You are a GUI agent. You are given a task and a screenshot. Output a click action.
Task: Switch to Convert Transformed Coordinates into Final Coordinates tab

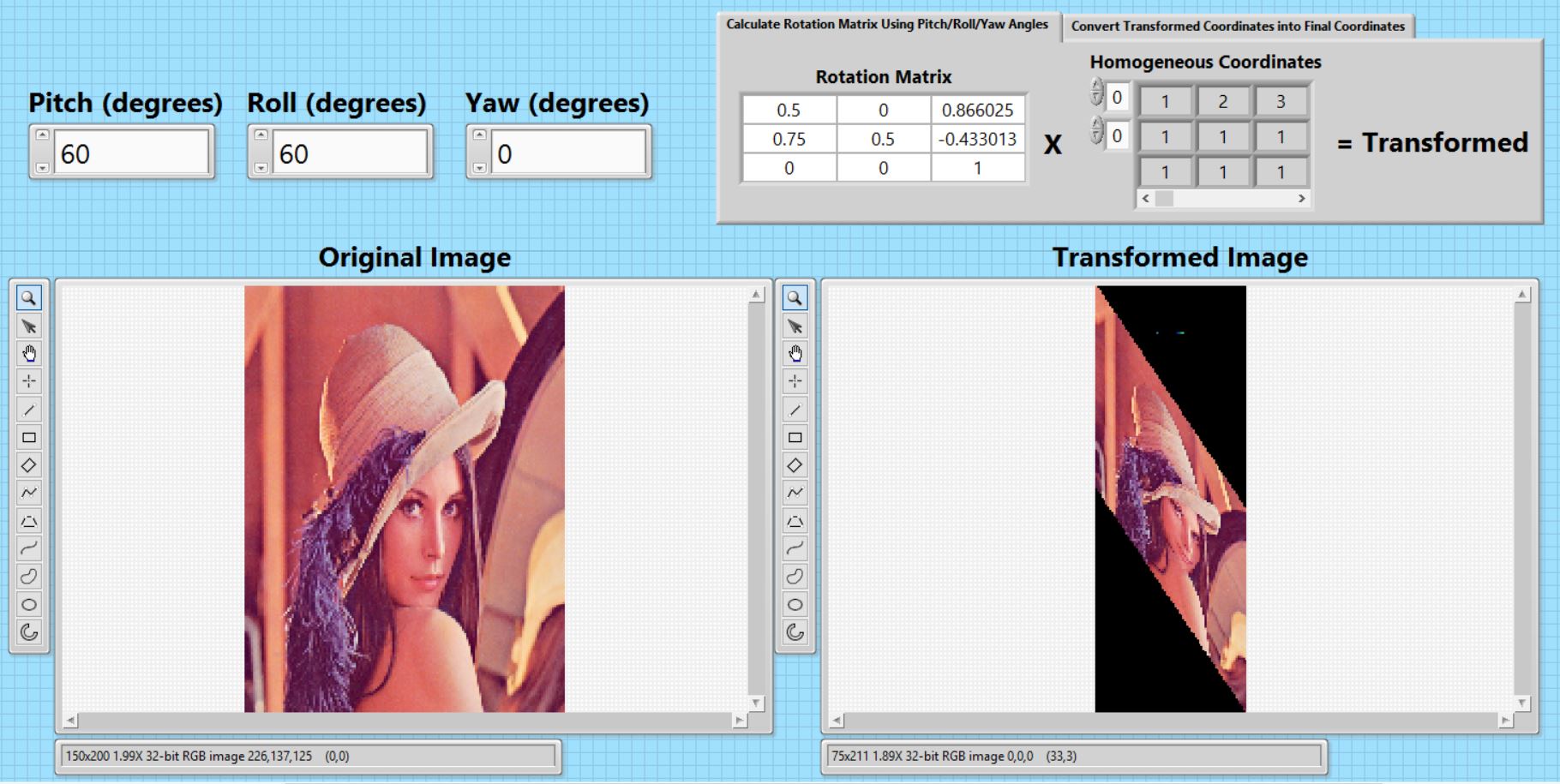pyautogui.click(x=1238, y=27)
